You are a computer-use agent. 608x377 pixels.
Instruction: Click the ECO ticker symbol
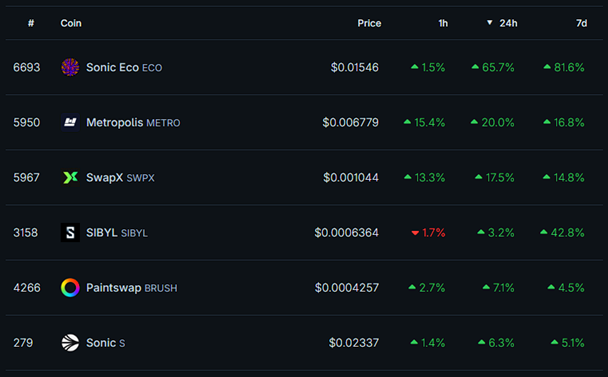(152, 68)
